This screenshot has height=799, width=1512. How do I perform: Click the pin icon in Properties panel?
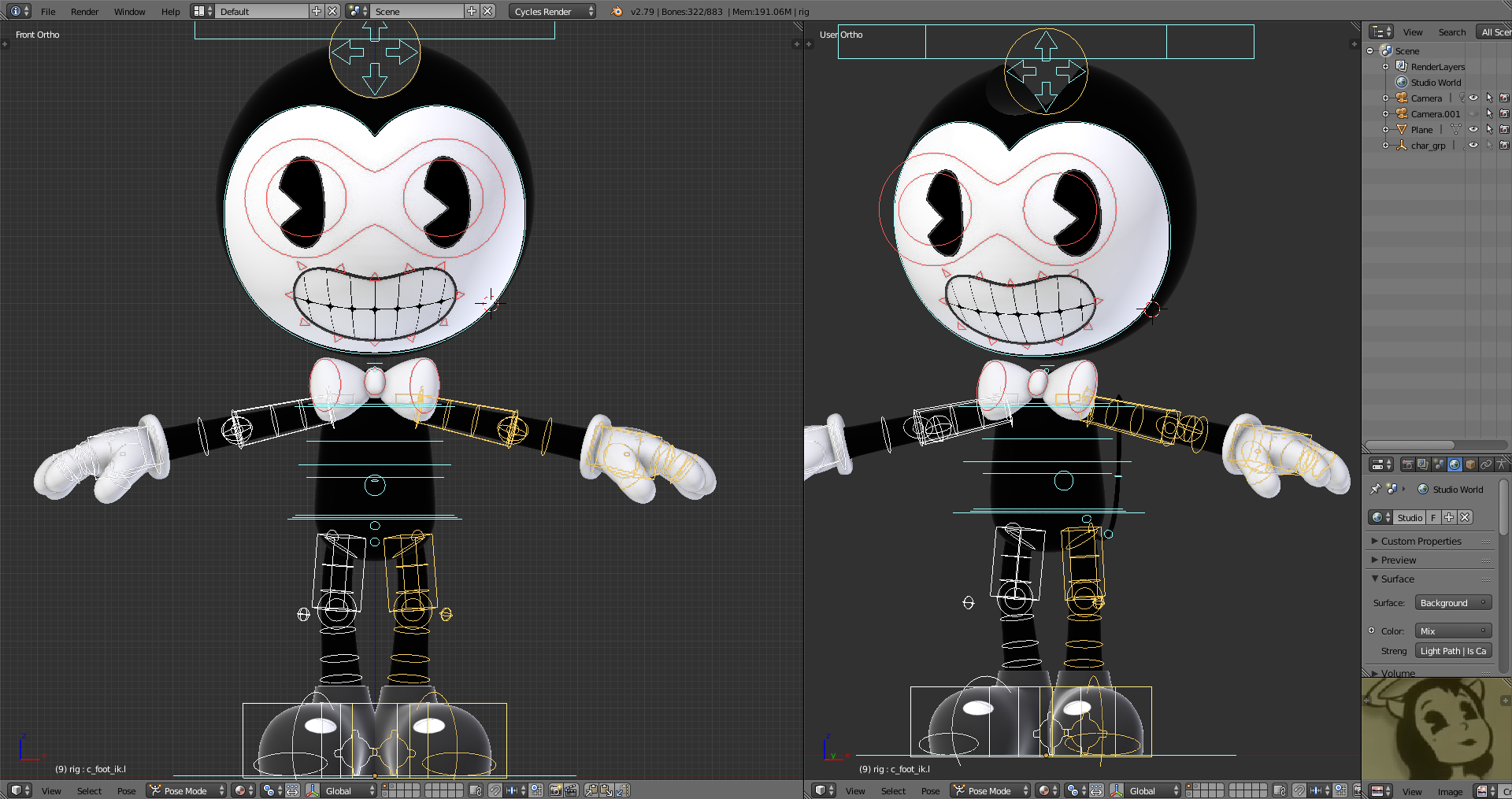(x=1375, y=489)
